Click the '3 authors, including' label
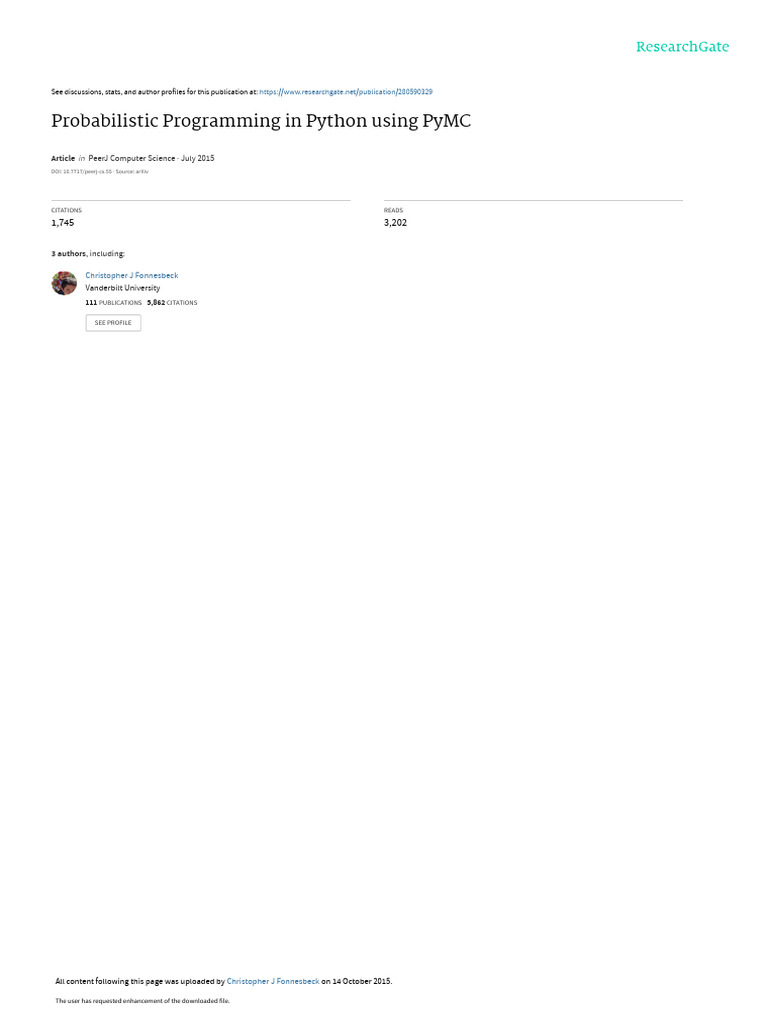768x1024 pixels. [x=88, y=253]
